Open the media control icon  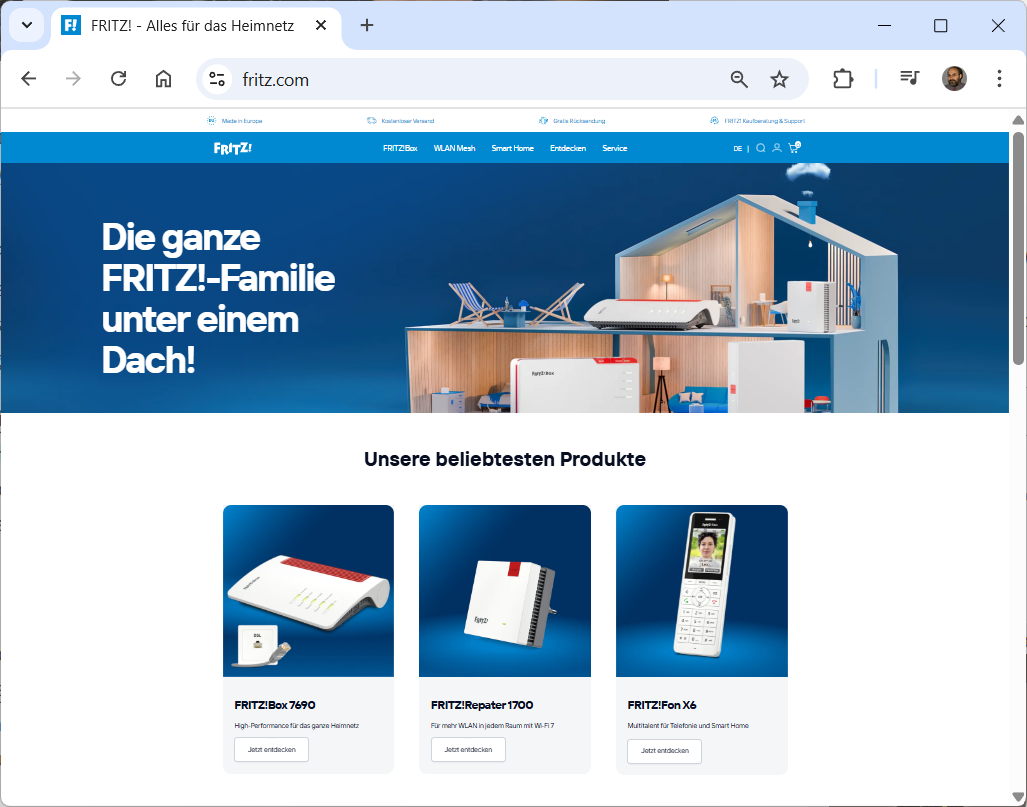(x=909, y=79)
